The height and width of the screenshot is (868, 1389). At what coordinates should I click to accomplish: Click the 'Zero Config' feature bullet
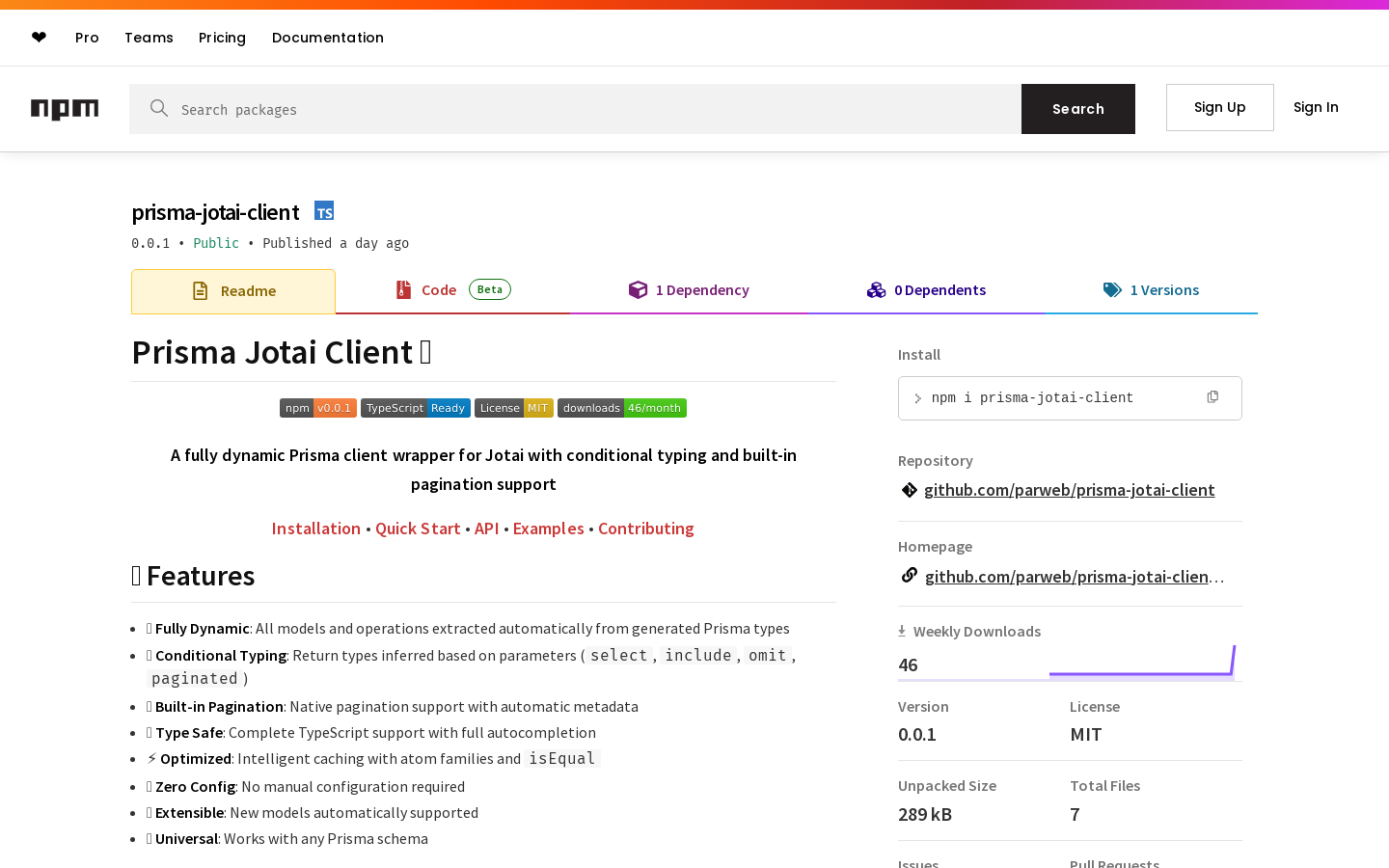[x=306, y=787]
